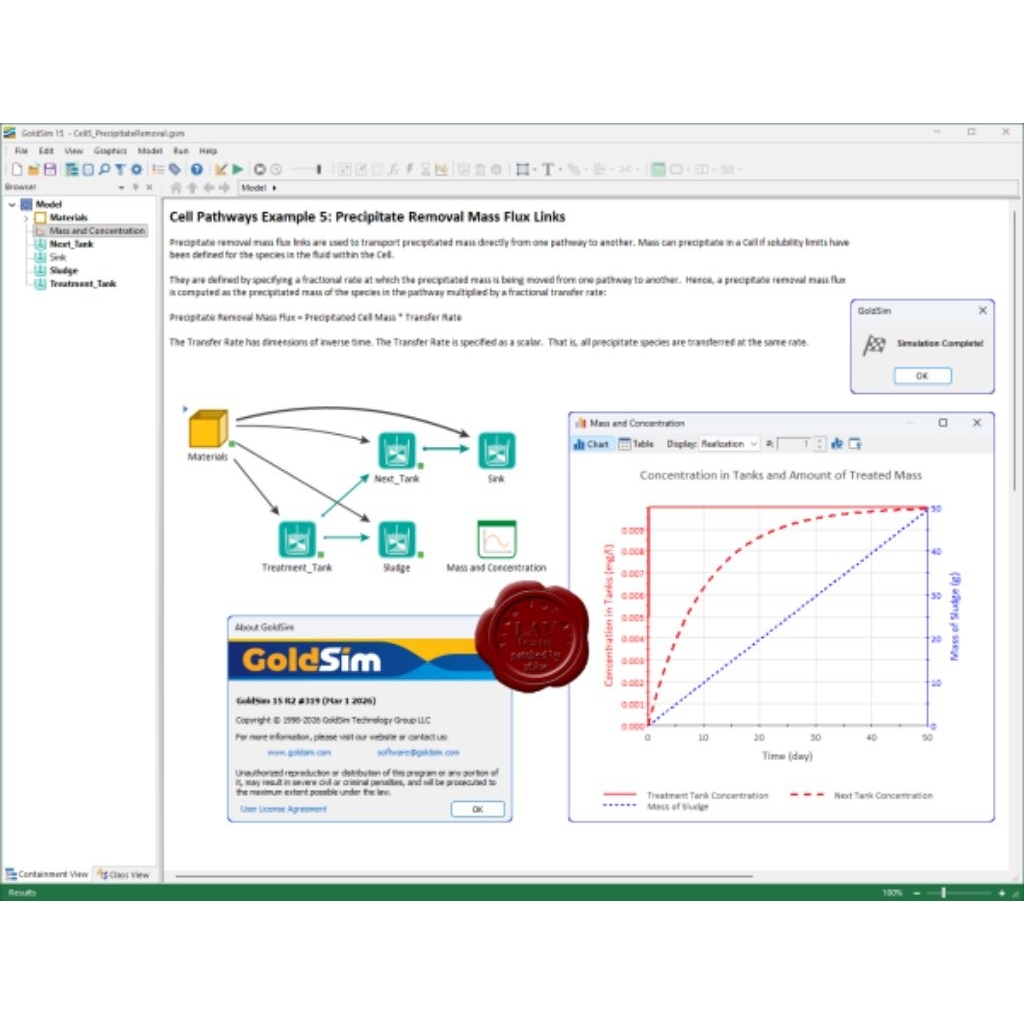
Task: Toggle the browser pane toolbar icon
Action: point(72,170)
